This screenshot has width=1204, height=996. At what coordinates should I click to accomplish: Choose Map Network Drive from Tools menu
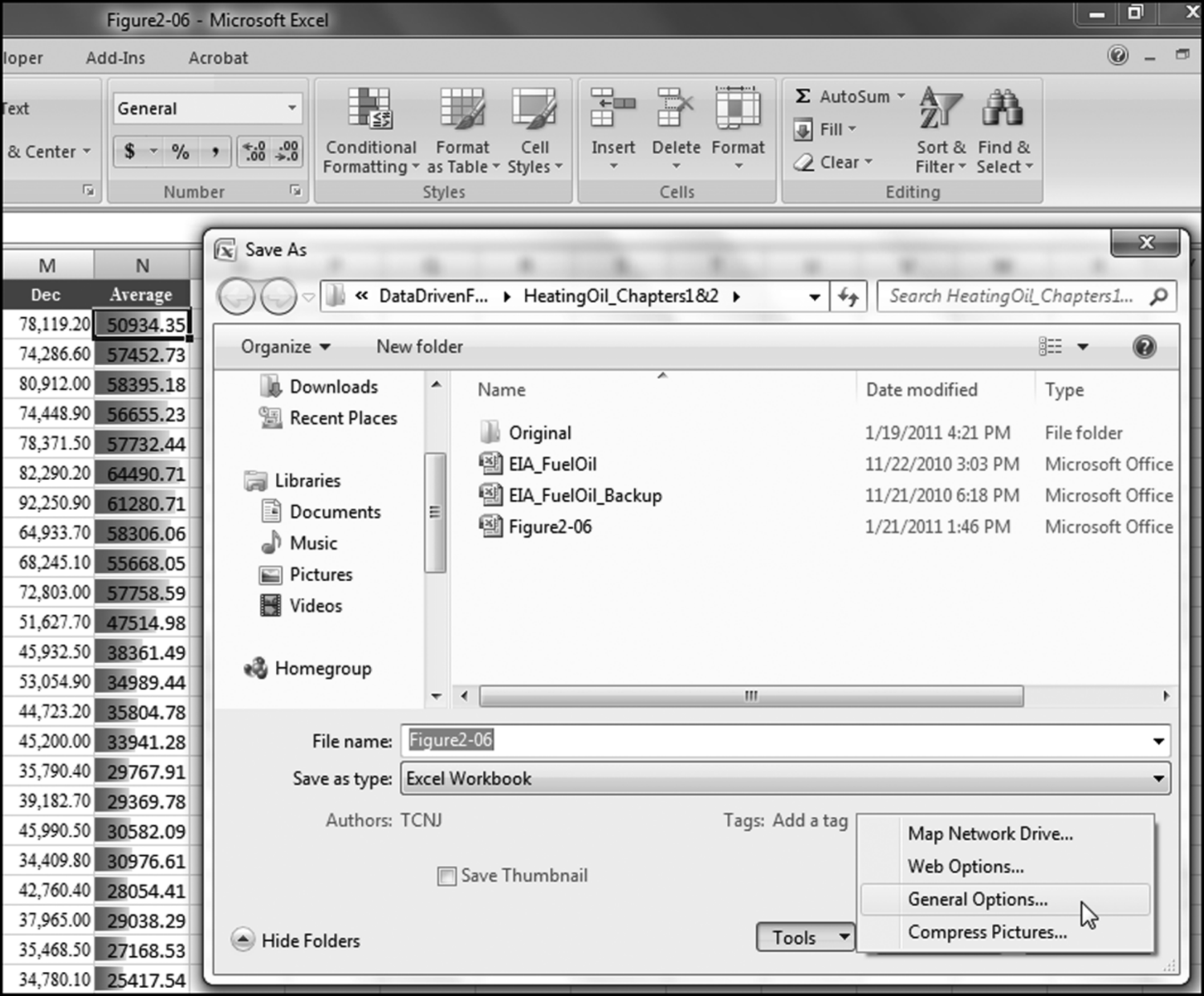point(990,834)
